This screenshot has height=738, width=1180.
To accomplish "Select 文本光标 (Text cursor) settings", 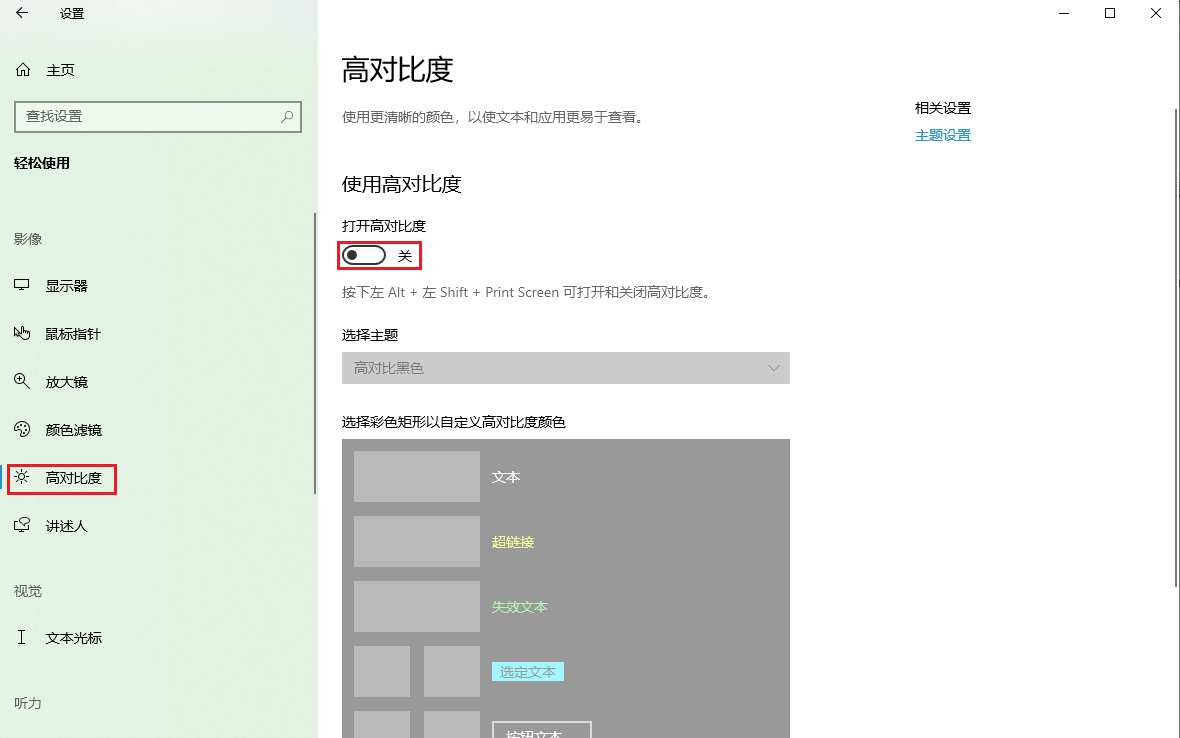I will pos(58,637).
